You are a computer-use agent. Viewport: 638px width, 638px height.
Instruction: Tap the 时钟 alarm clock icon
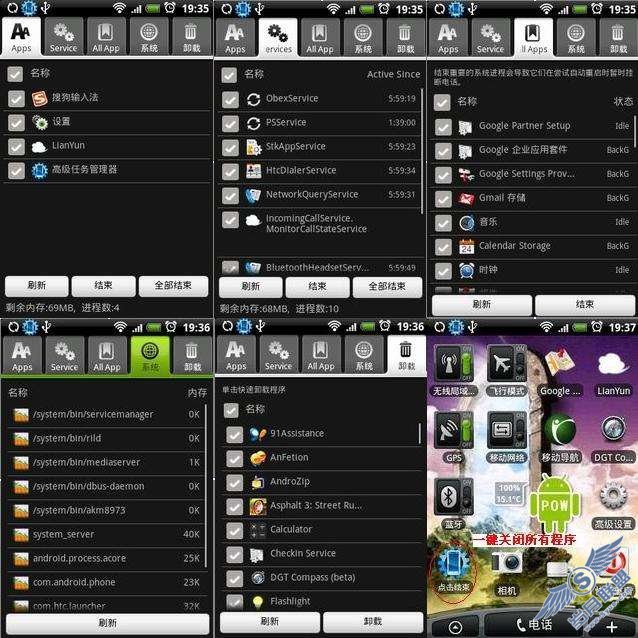466,271
